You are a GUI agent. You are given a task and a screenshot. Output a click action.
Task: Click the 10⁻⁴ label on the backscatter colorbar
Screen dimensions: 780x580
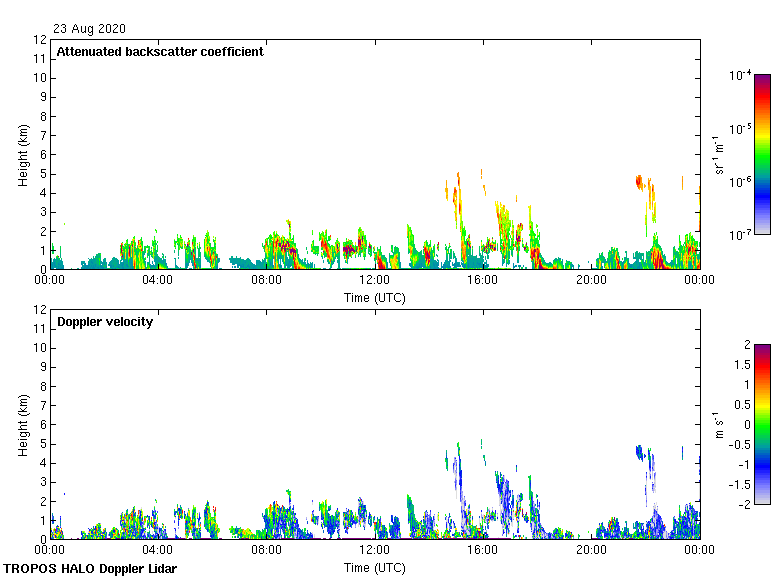740,75
